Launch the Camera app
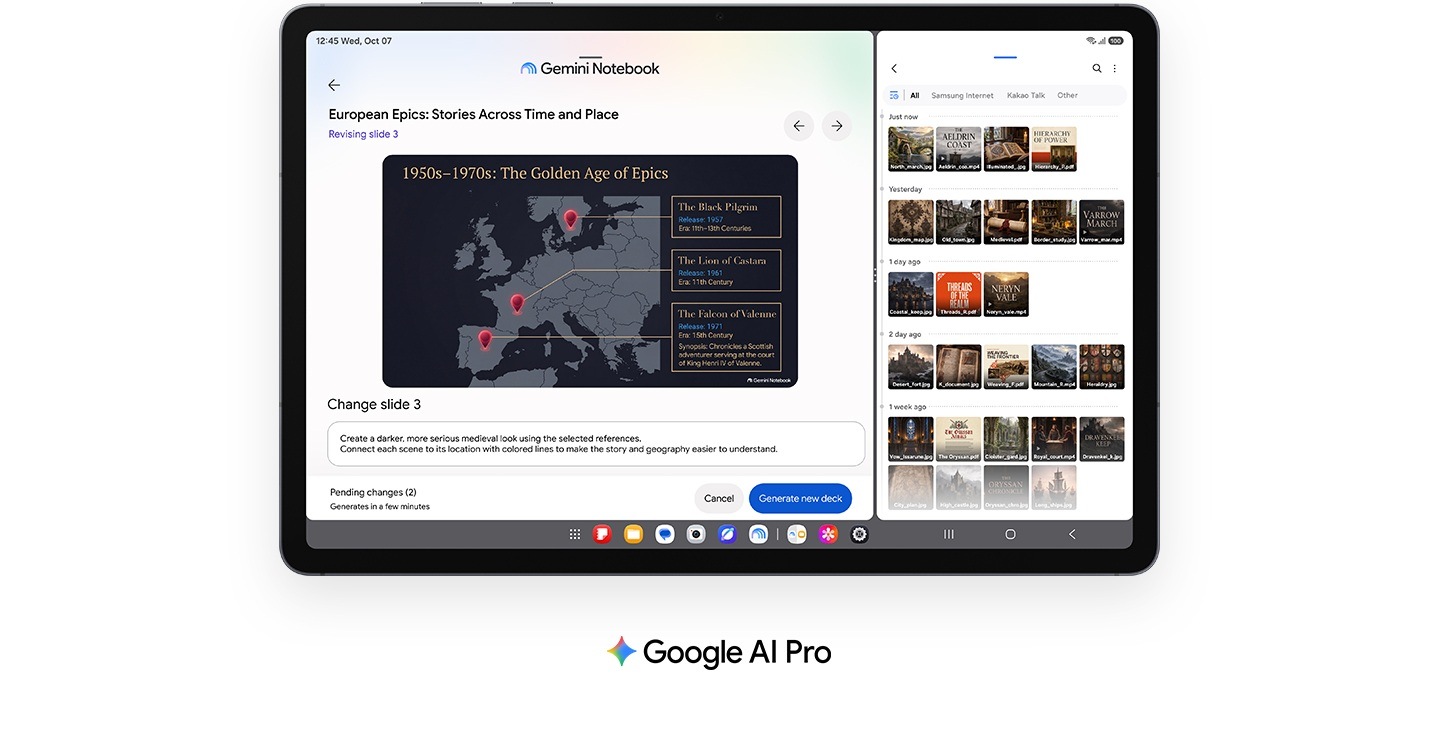 click(x=696, y=535)
